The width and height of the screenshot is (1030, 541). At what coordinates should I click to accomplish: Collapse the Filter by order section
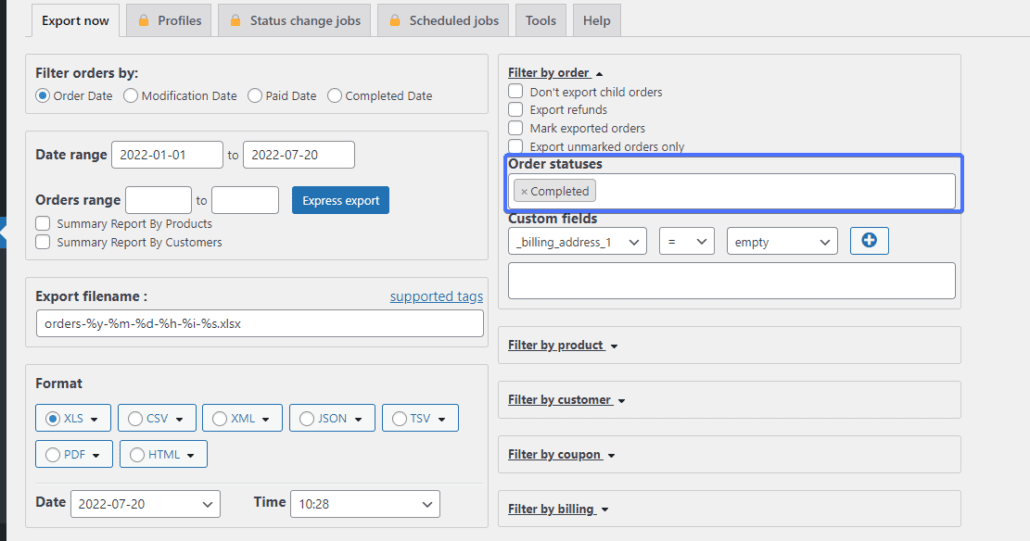(555, 73)
